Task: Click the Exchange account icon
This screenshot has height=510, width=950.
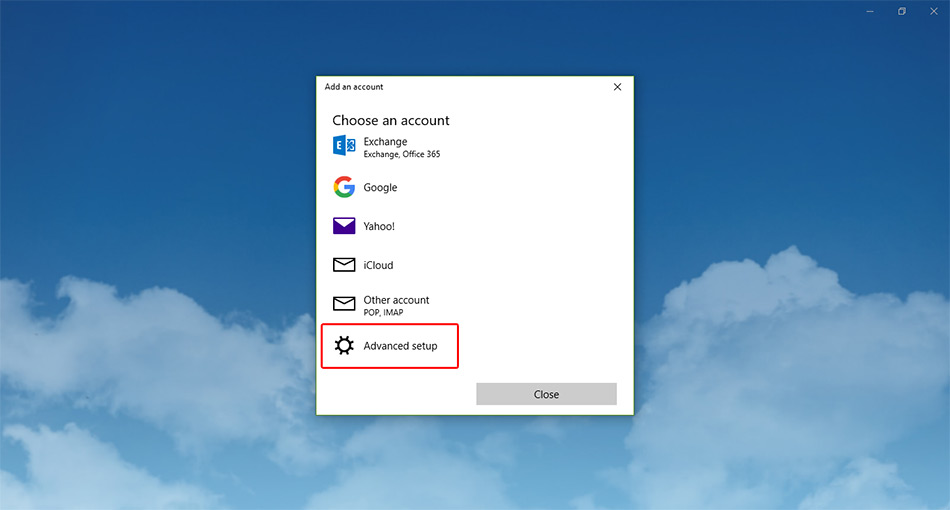Action: (344, 145)
